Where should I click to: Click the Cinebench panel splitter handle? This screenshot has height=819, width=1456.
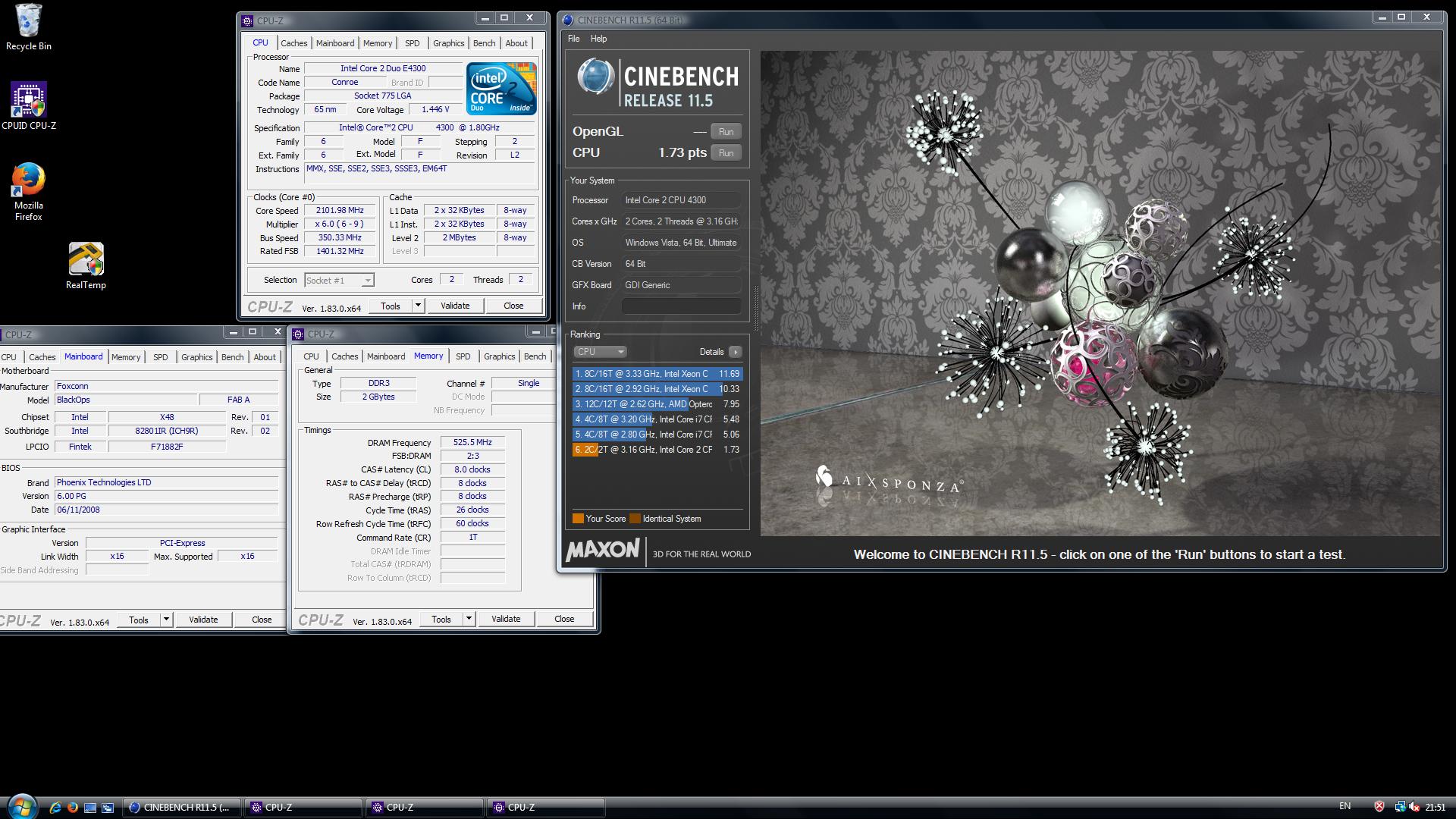click(755, 308)
